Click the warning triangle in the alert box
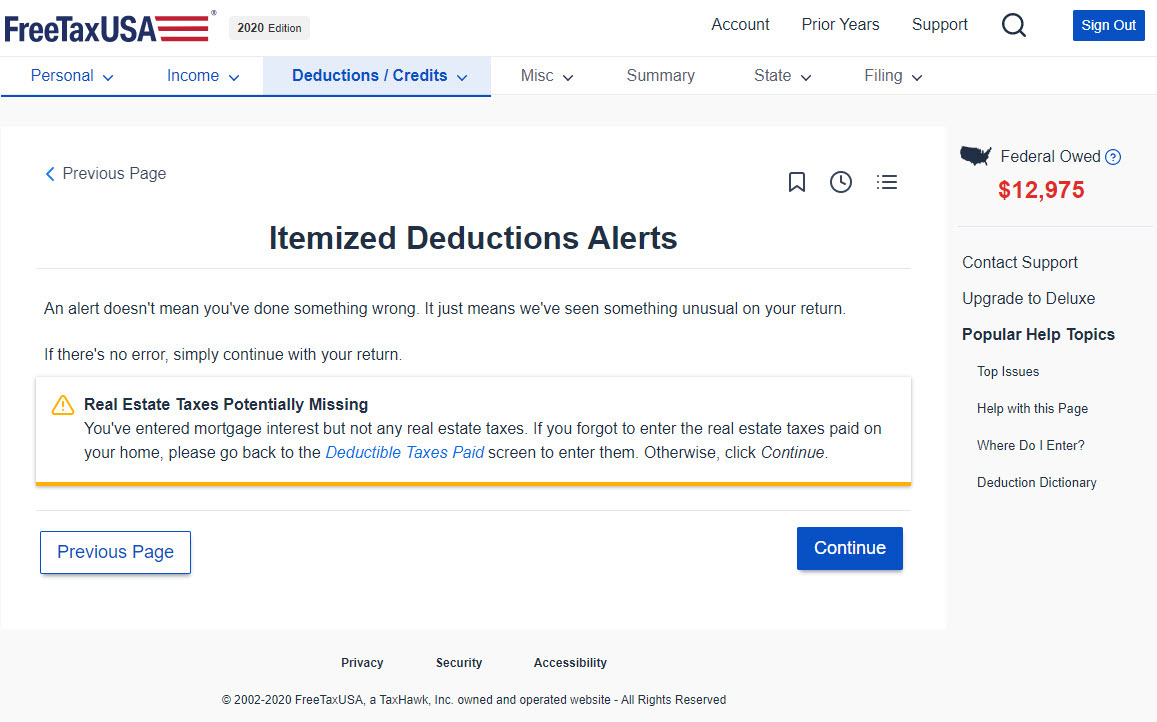 (x=61, y=404)
